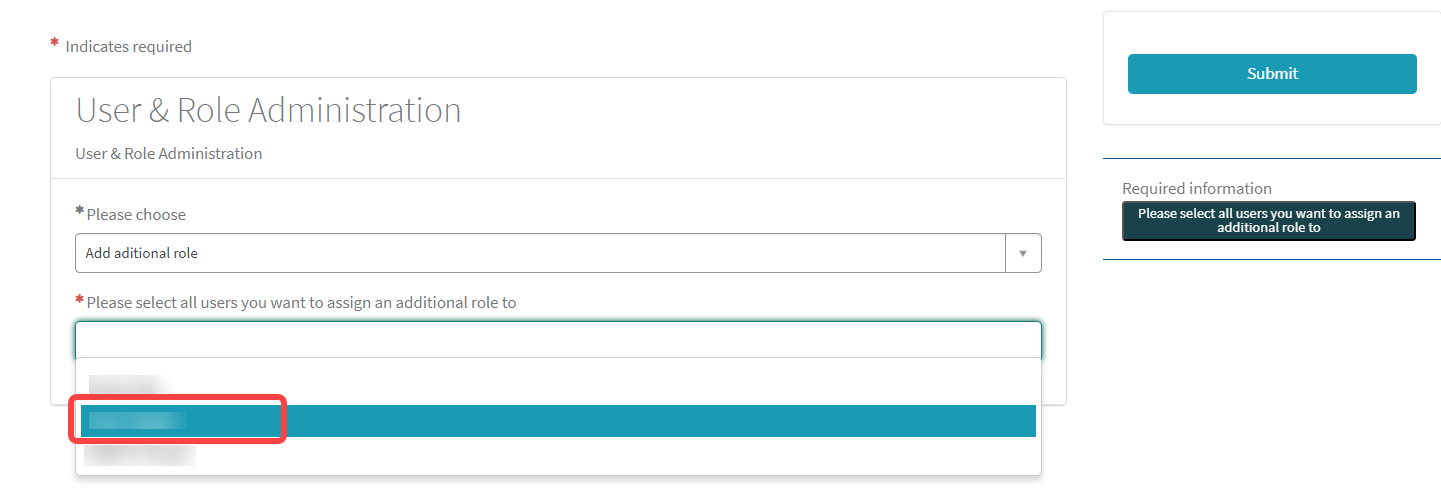The width and height of the screenshot is (1441, 501).
Task: Click the small 'User & Role Administration' subtitle
Action: tap(169, 154)
